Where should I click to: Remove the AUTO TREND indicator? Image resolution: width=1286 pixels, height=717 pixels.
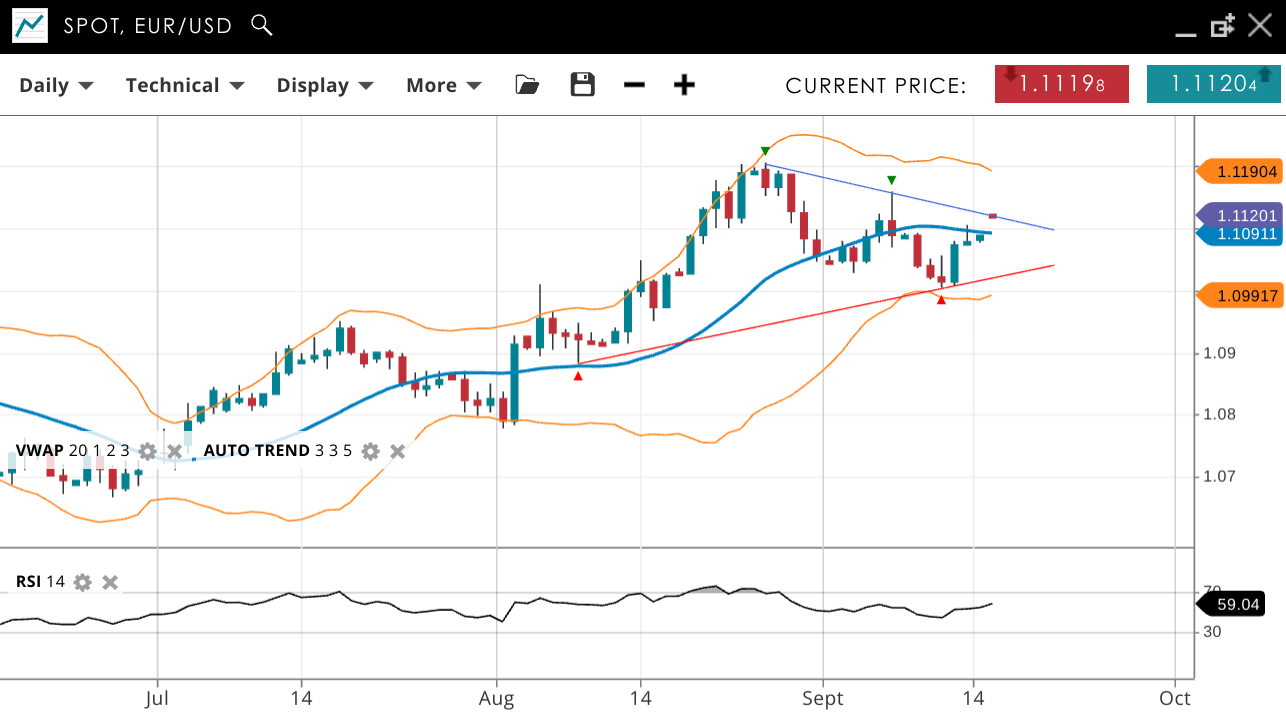(x=397, y=451)
